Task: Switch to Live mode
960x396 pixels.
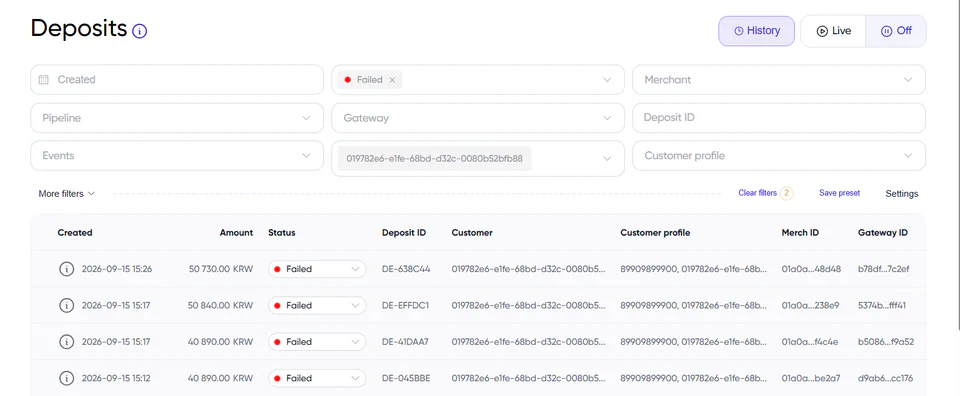Action: 833,31
